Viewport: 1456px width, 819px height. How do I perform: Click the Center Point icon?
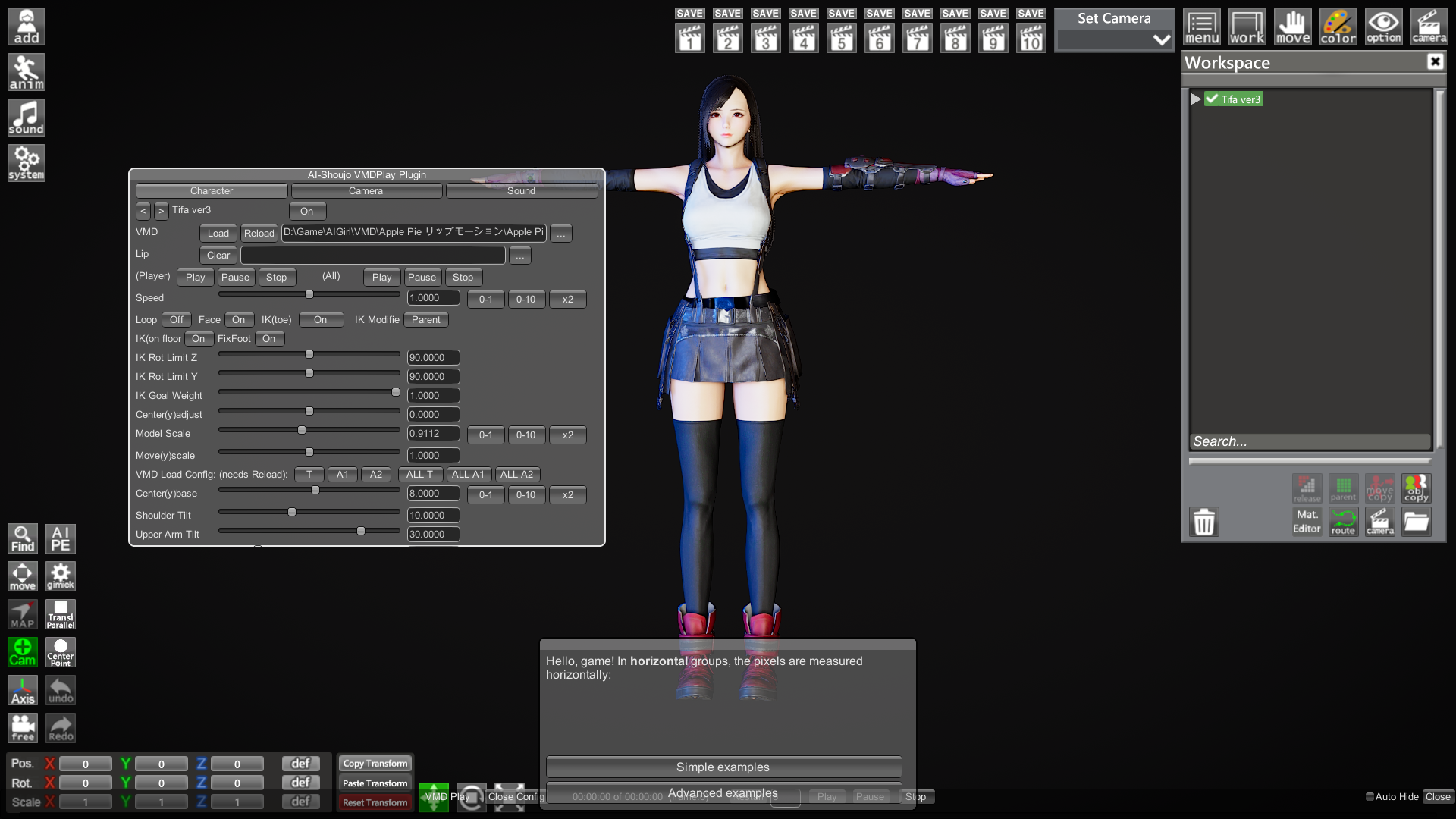click(61, 652)
